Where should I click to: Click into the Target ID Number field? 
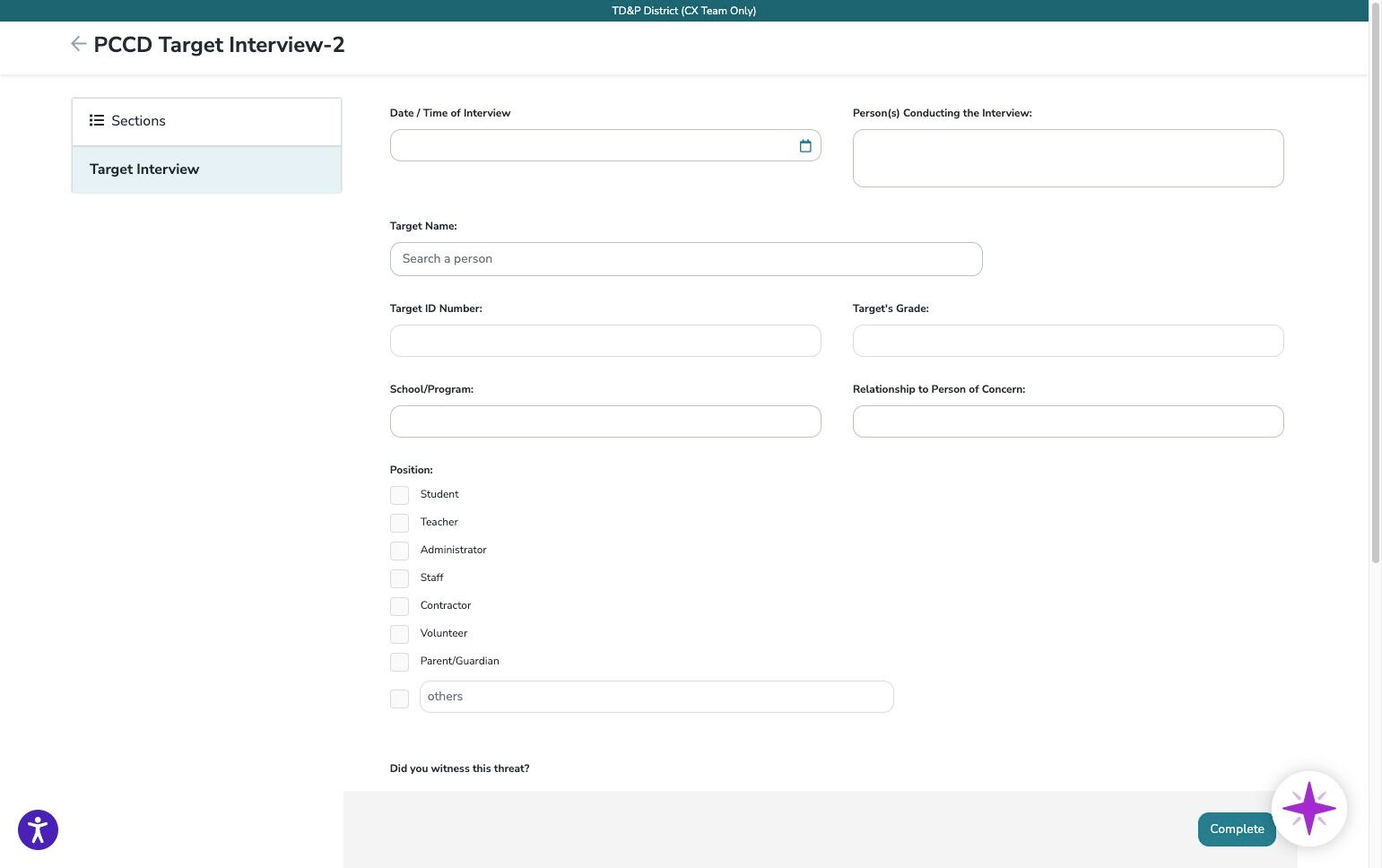click(x=605, y=341)
